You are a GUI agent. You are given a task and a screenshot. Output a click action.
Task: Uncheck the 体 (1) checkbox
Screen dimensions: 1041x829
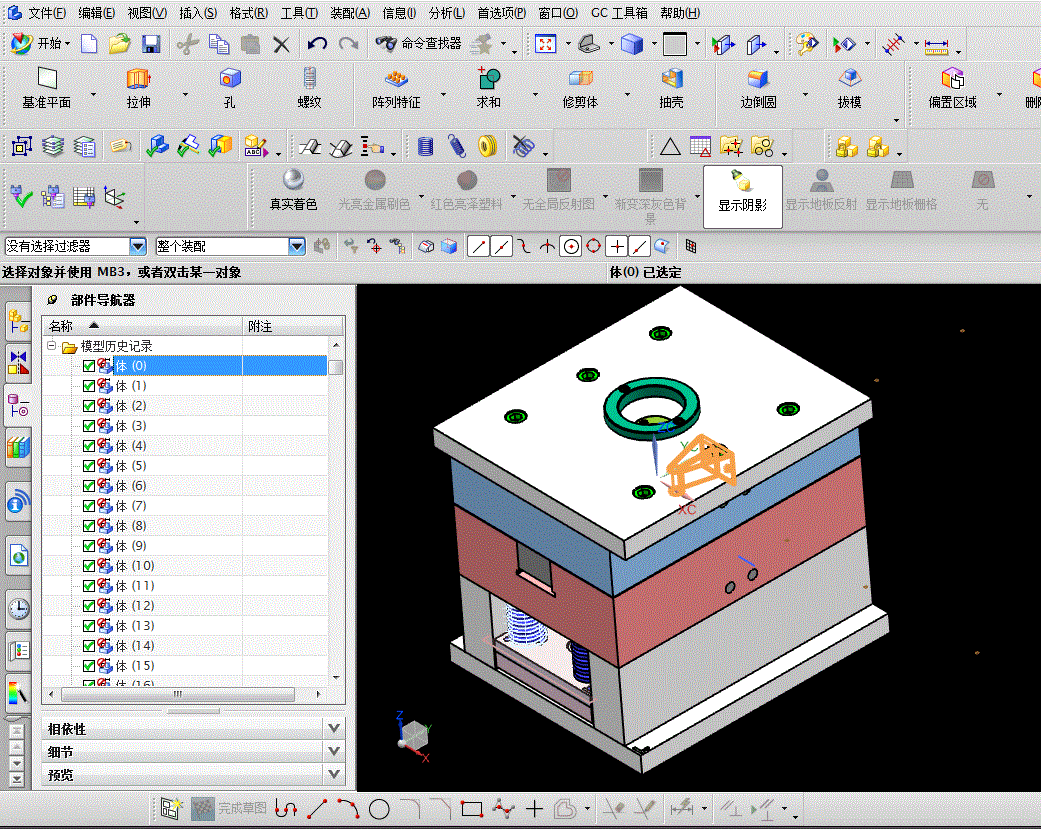89,386
